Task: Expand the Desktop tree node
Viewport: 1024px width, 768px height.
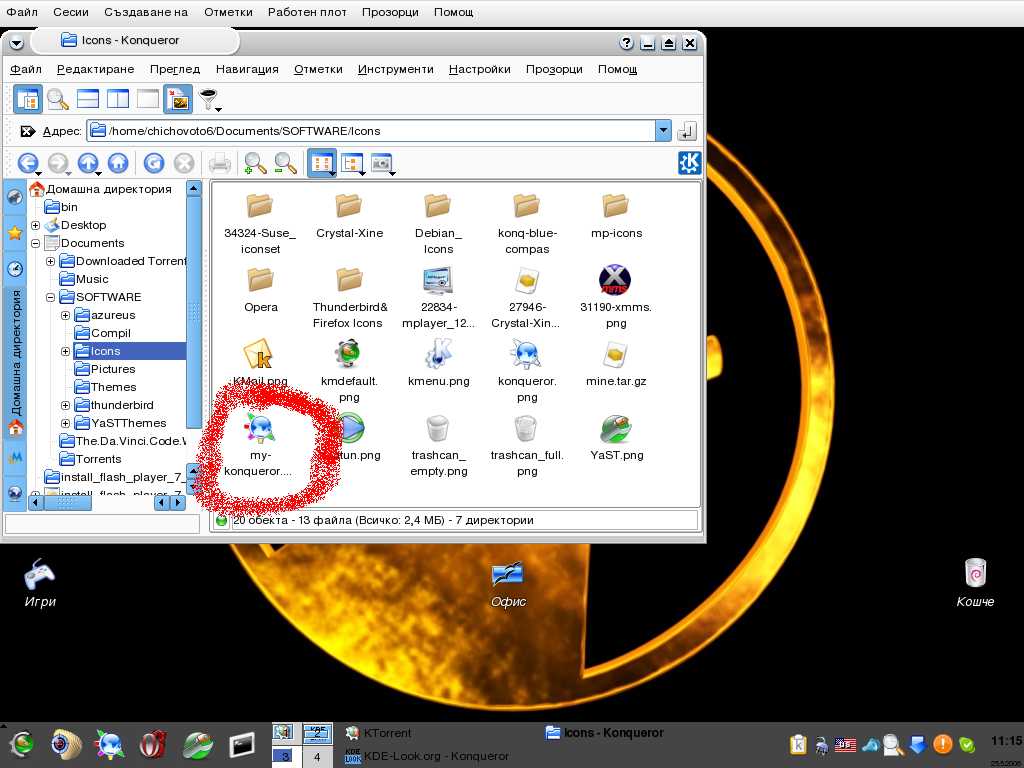Action: (x=35, y=225)
